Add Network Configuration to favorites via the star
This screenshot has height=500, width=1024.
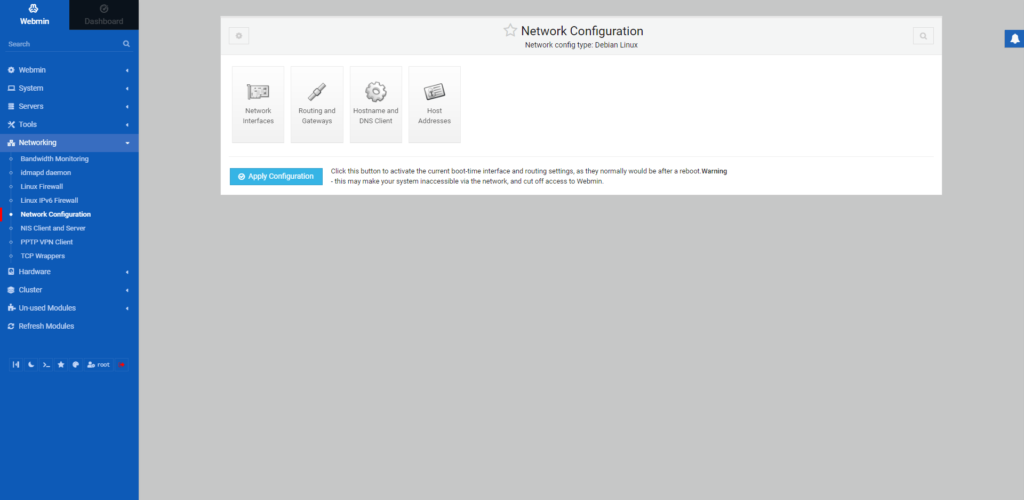click(510, 31)
